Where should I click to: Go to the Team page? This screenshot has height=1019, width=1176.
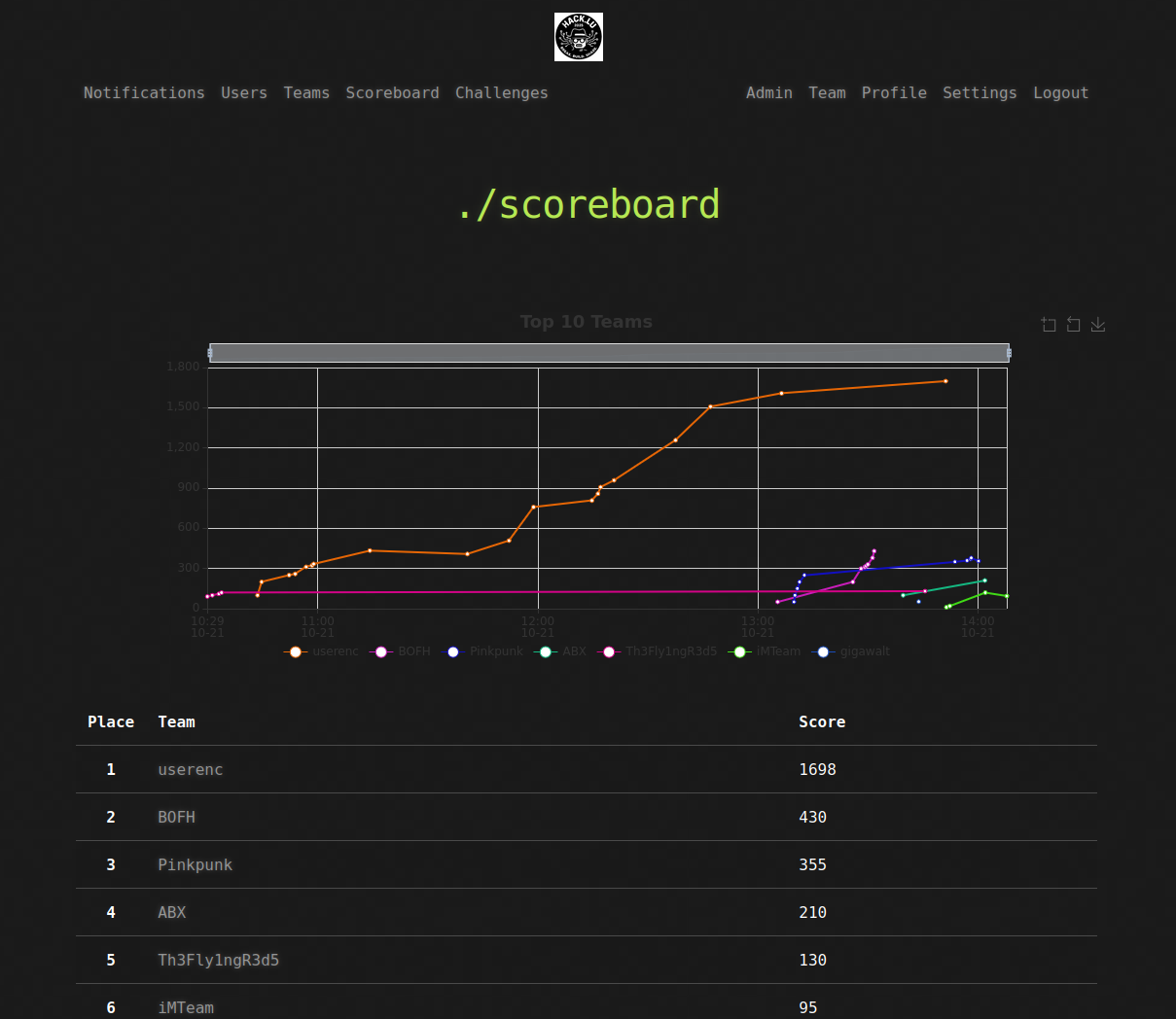[x=828, y=92]
